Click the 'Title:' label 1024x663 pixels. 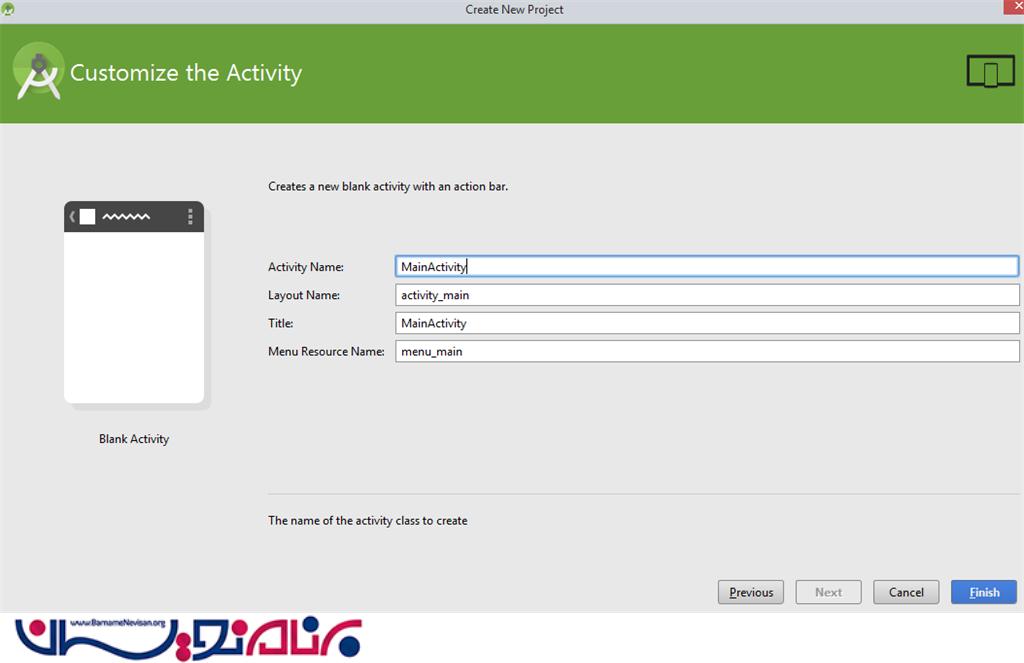280,323
